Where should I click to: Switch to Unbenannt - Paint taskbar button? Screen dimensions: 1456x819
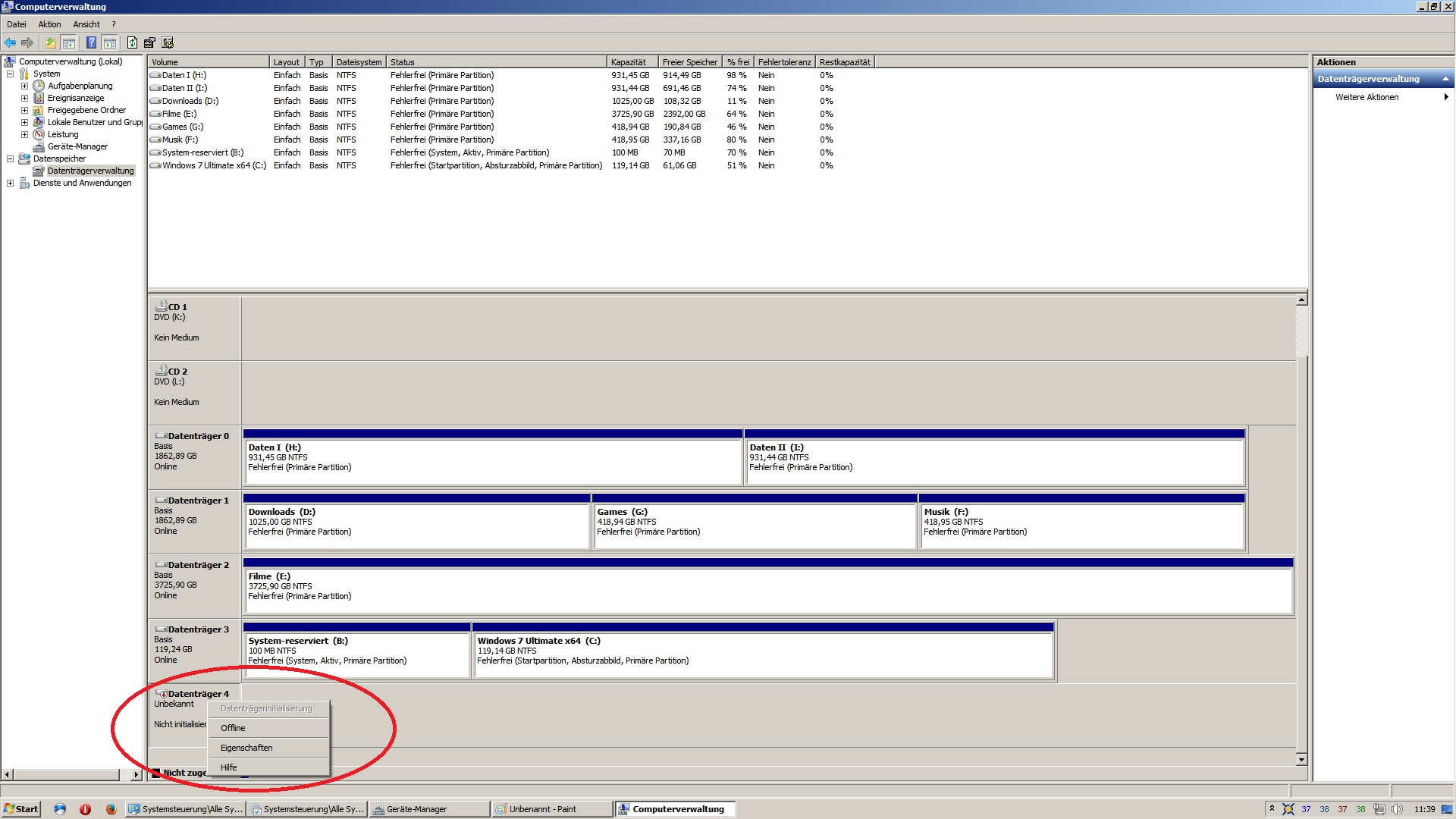551,809
